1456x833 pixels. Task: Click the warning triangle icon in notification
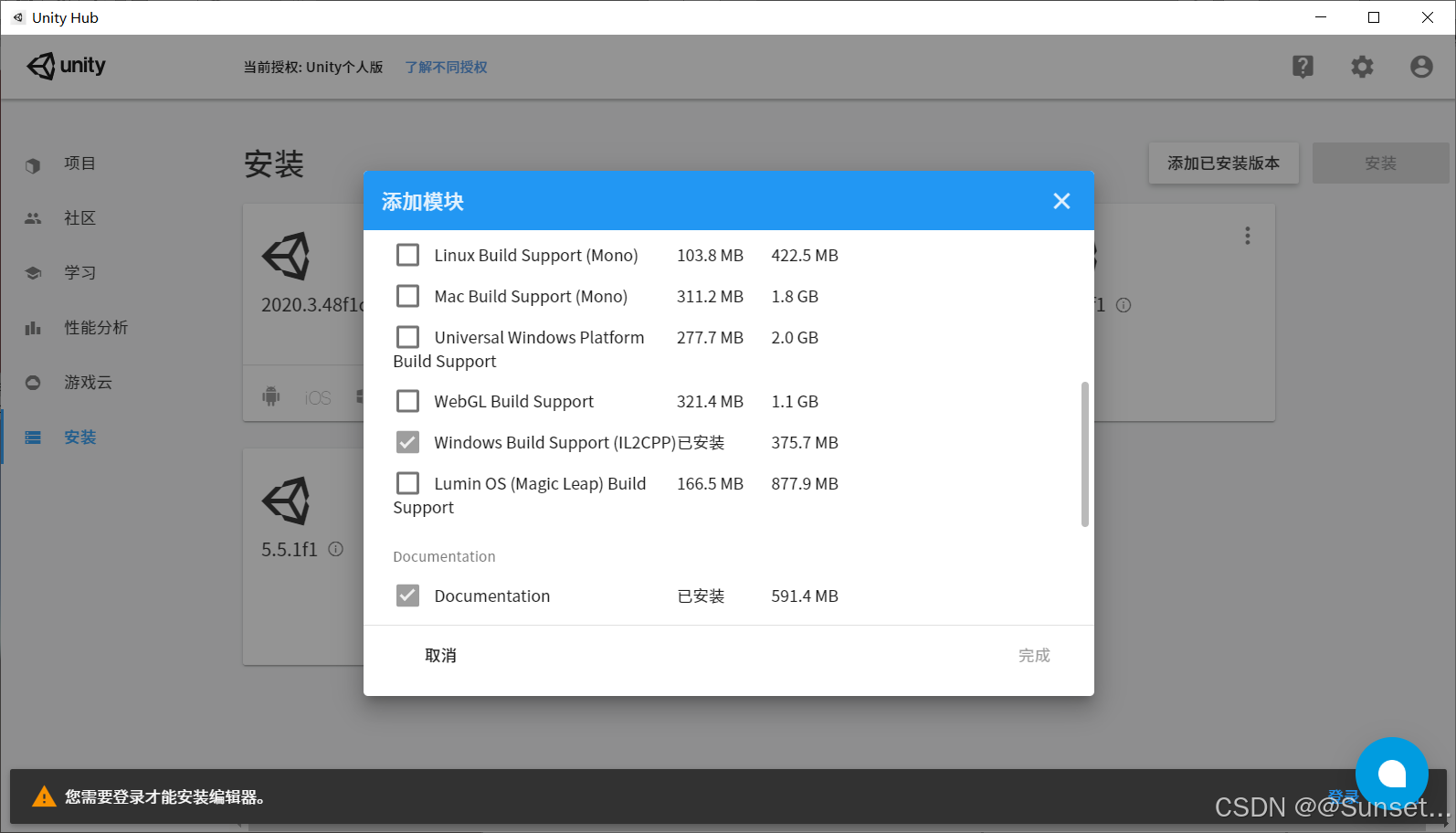point(44,796)
